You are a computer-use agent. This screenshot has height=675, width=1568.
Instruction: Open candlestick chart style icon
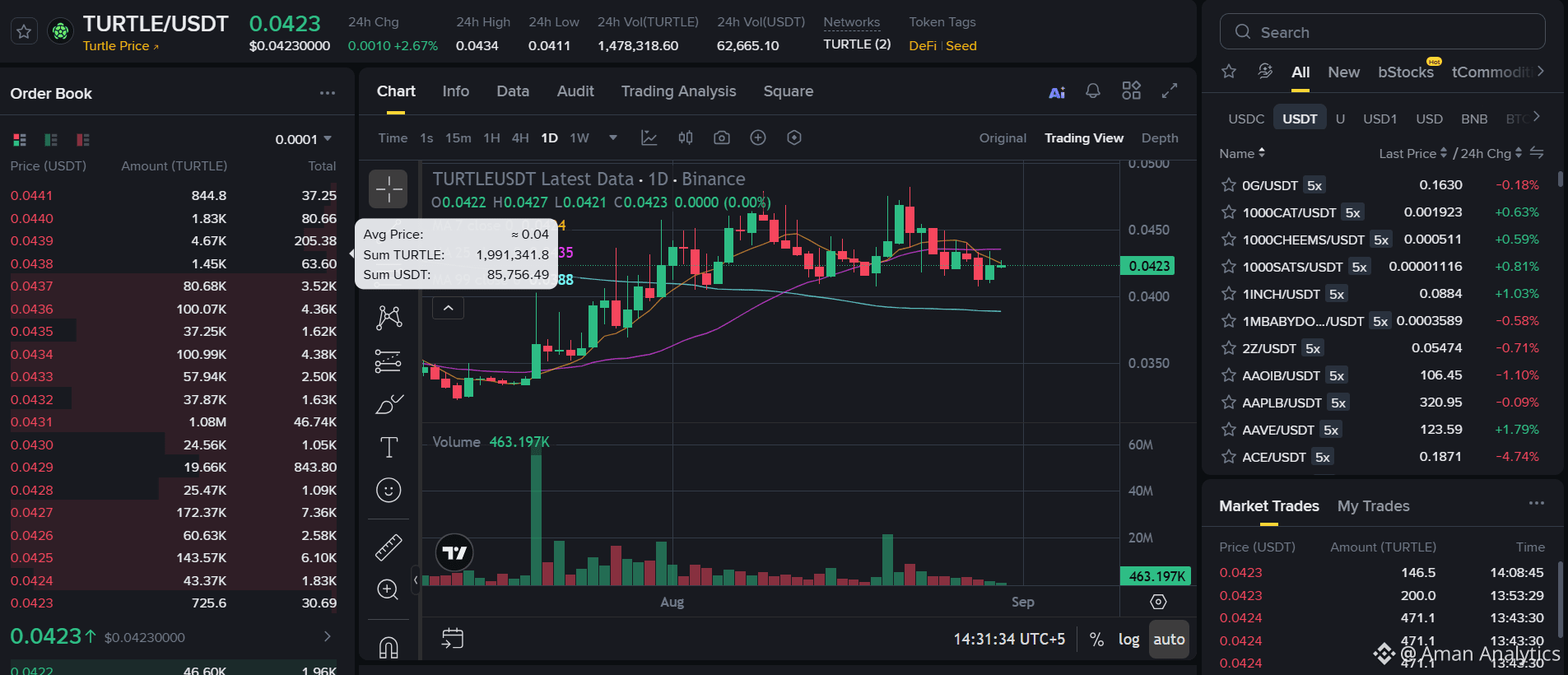tap(686, 137)
